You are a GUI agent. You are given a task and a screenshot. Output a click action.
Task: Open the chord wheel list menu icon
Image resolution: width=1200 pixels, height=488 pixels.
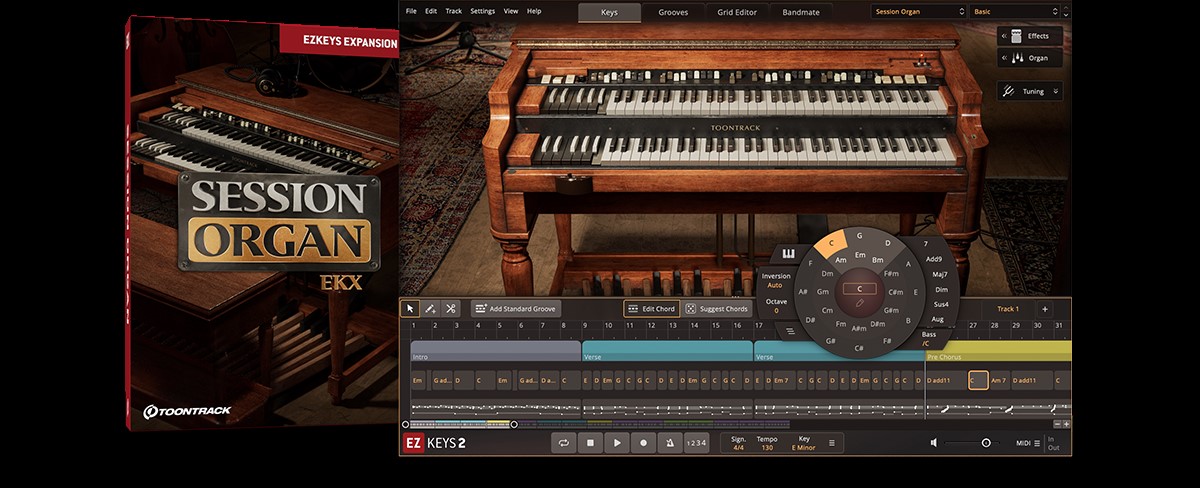(790, 330)
